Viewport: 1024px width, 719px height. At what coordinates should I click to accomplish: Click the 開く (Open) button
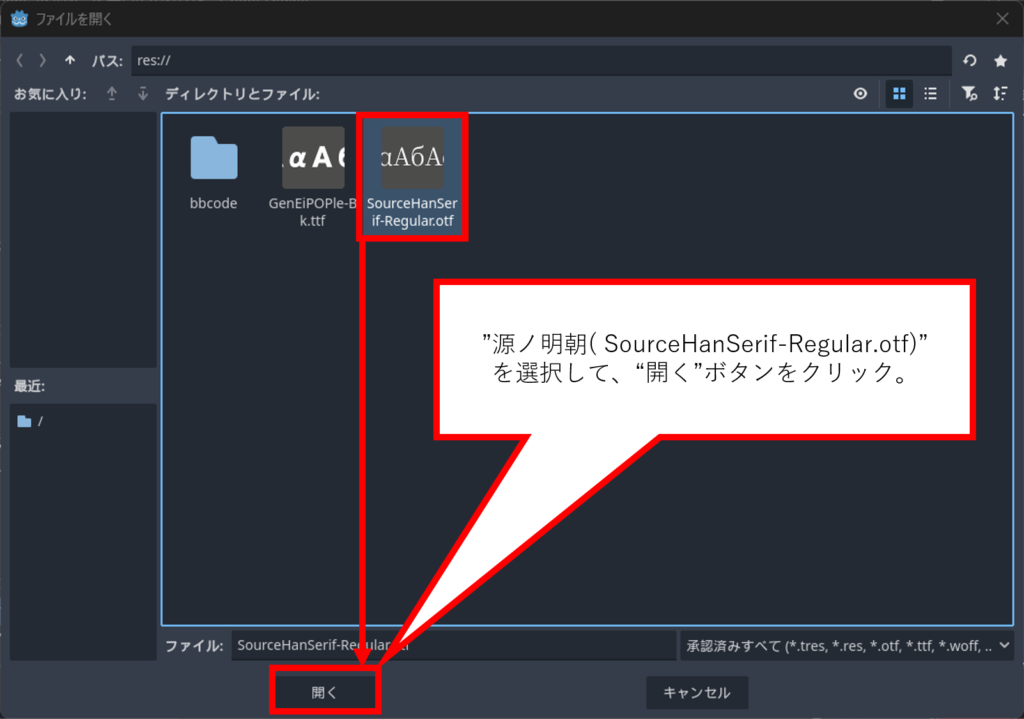[325, 692]
